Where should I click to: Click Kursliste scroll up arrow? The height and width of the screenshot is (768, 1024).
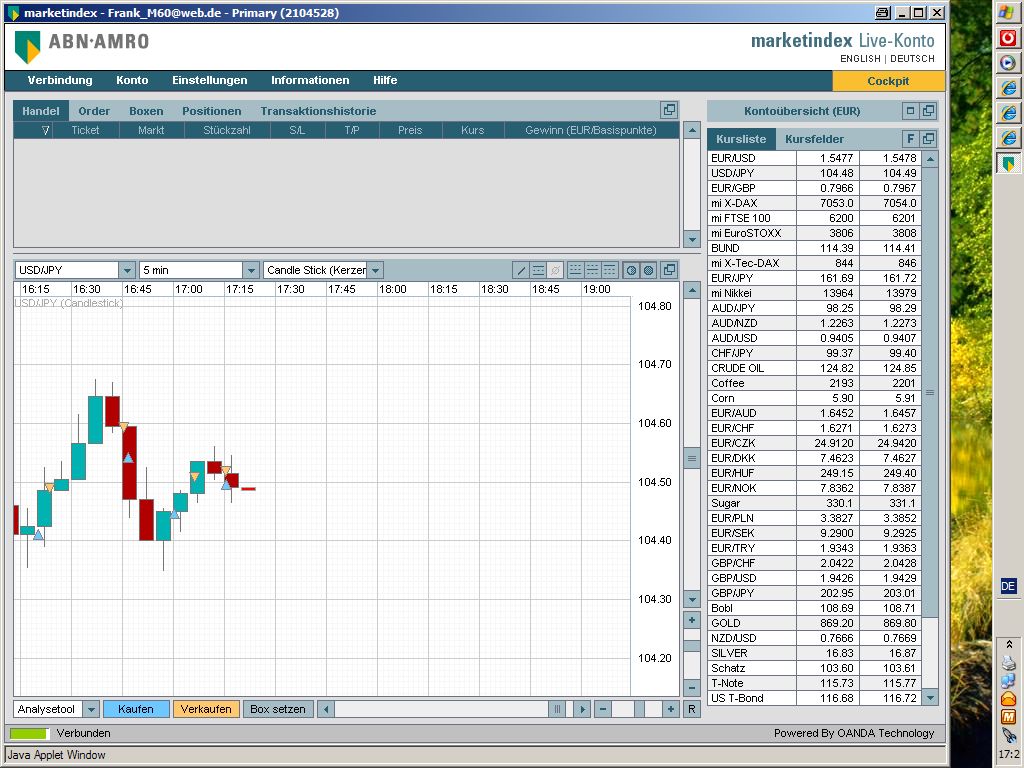point(931,159)
